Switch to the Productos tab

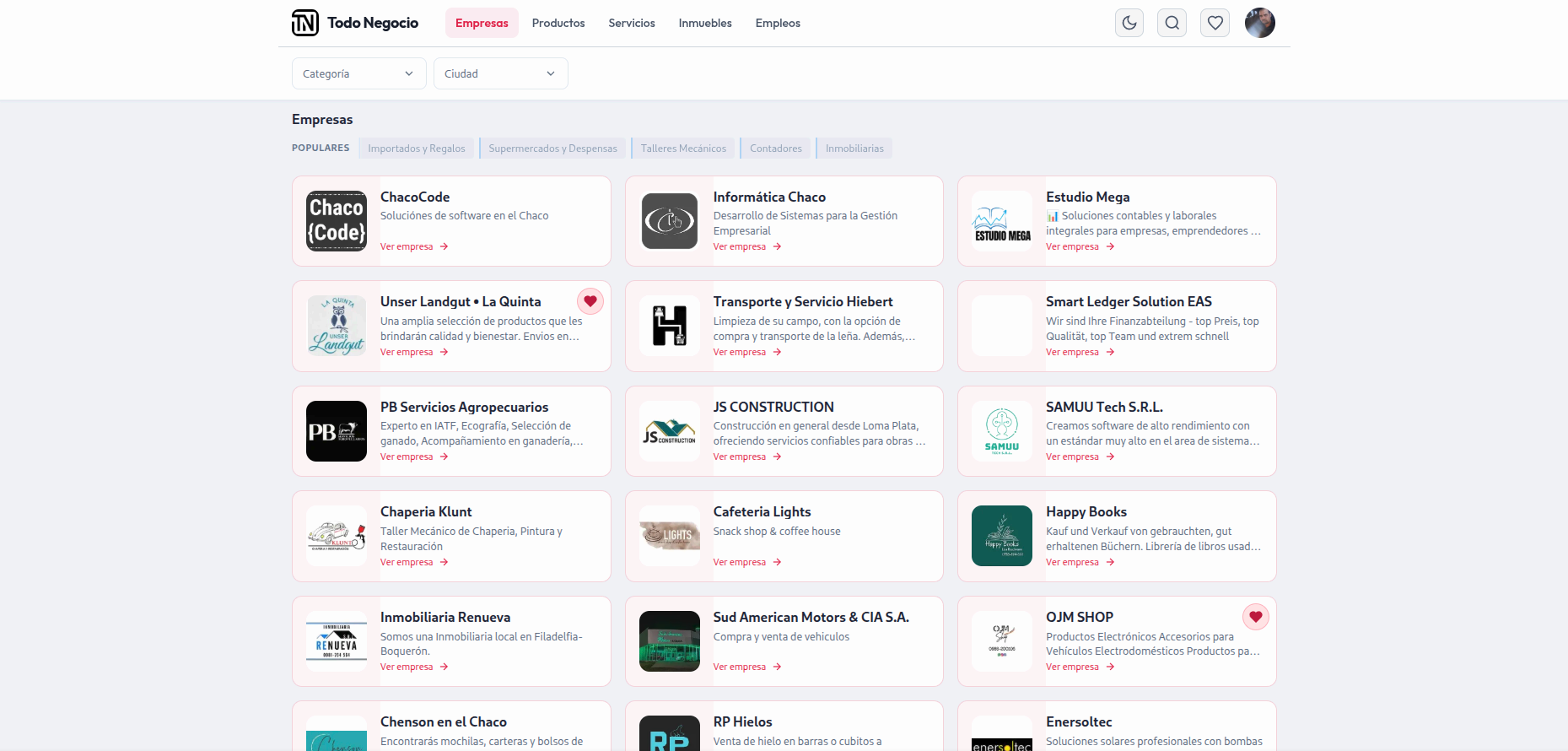pos(558,23)
